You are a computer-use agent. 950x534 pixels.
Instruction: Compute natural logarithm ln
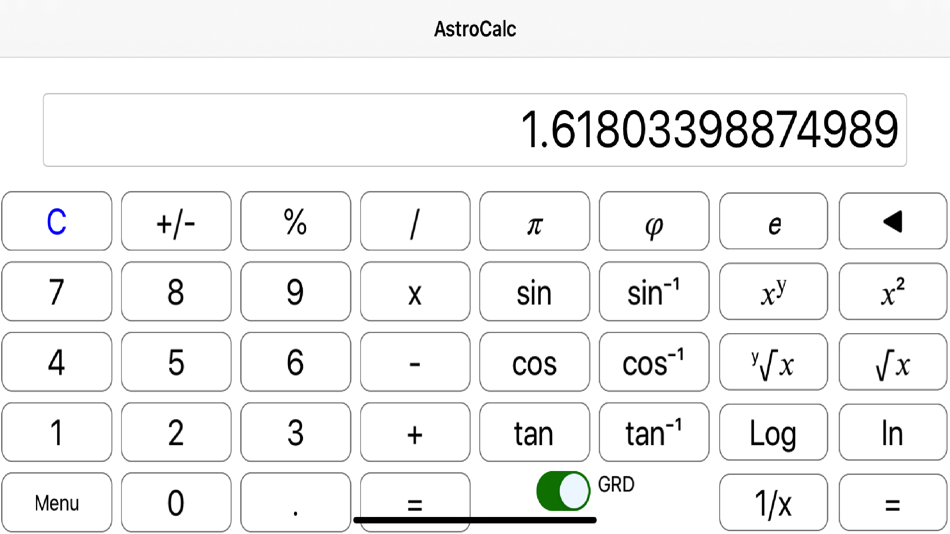(x=892, y=432)
